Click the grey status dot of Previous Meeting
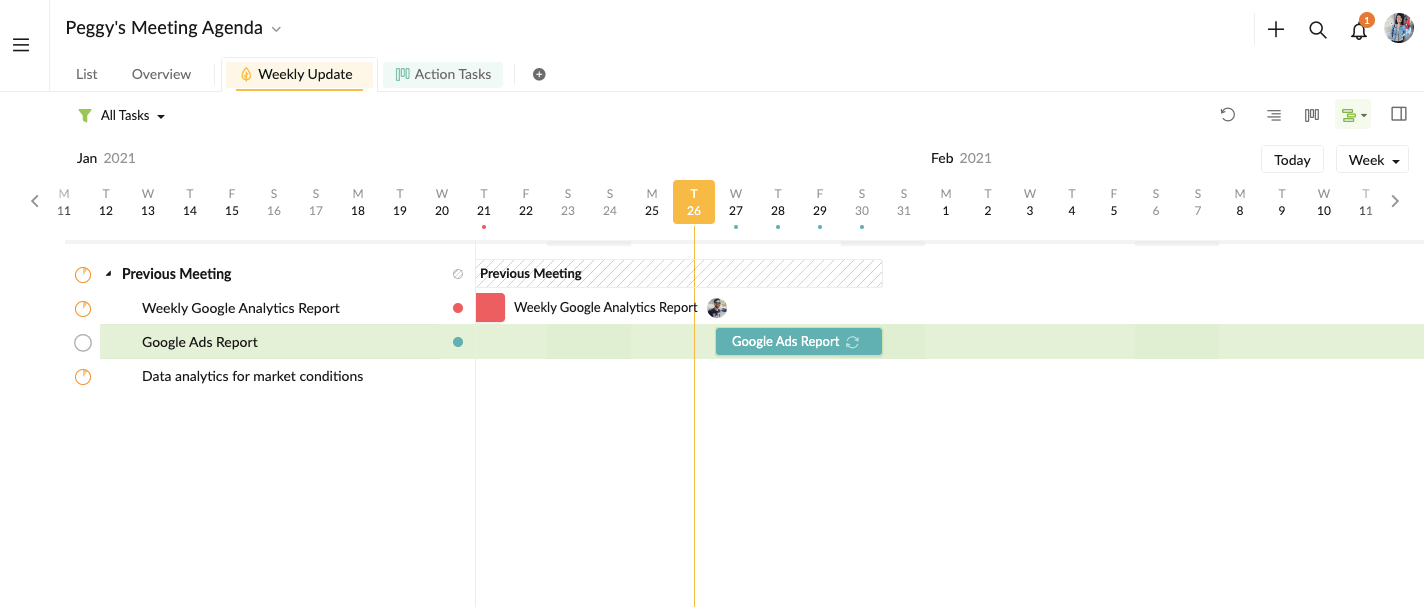This screenshot has width=1424, height=607. point(458,274)
